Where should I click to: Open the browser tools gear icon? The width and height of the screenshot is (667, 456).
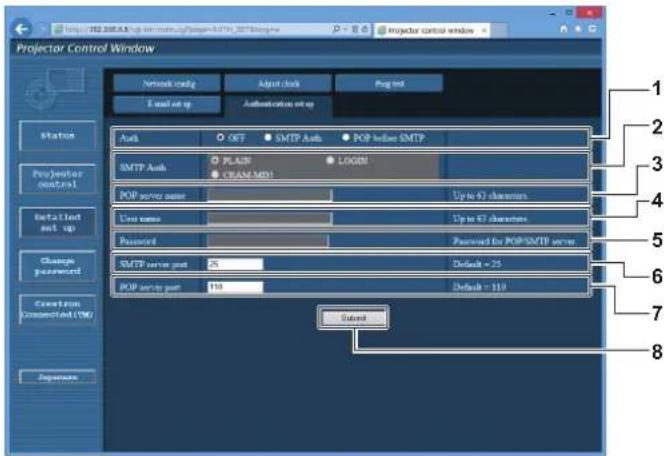(x=592, y=28)
